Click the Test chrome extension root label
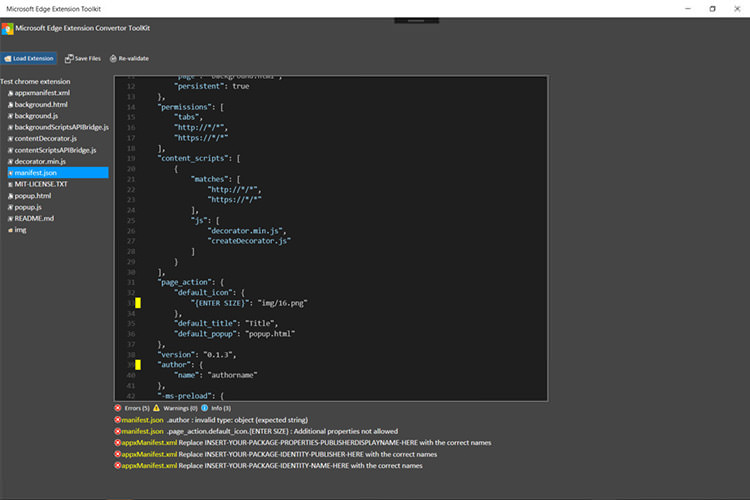Viewport: 750px width, 500px height. [x=35, y=81]
